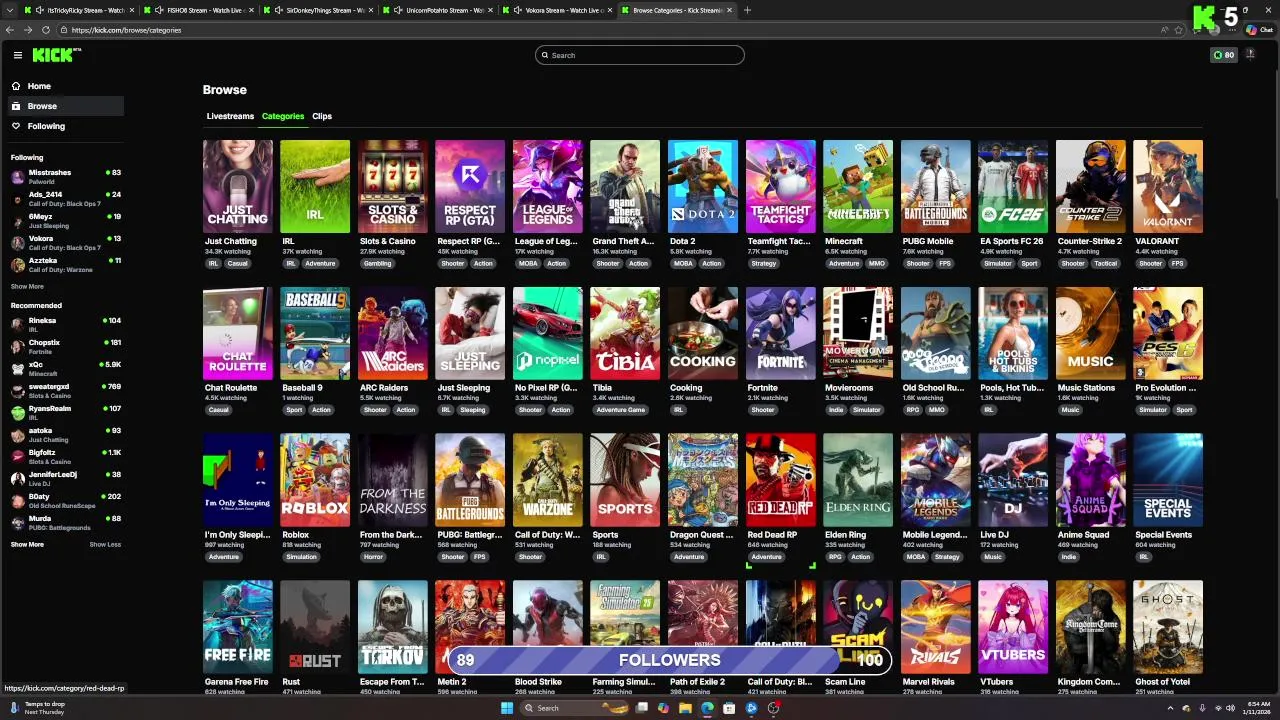Screen dimensions: 1280x720
Task: Switch to UnicornPotatHo Stream browser tab
Action: [x=438, y=10]
